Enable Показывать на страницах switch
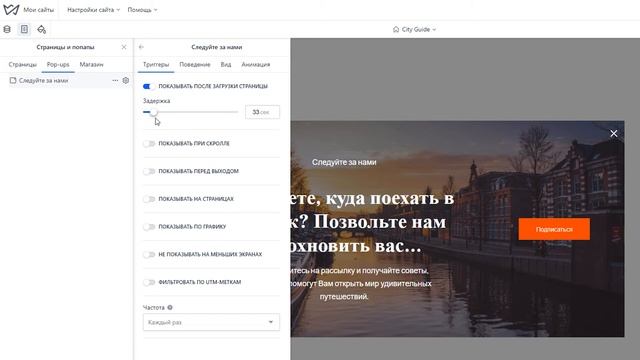Image resolution: width=640 pixels, height=360 pixels. (x=149, y=199)
